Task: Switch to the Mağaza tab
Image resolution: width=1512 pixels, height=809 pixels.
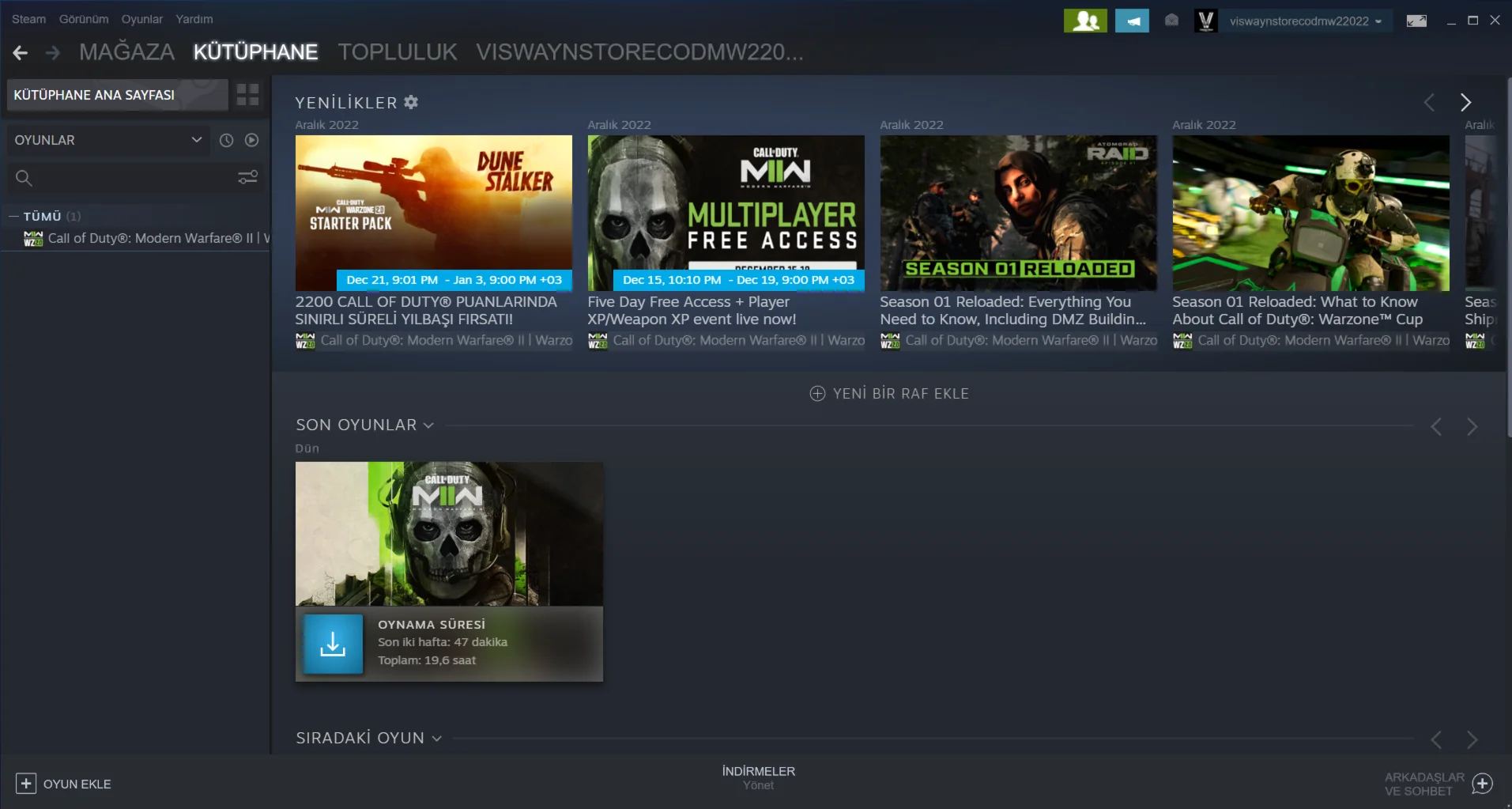Action: point(126,52)
